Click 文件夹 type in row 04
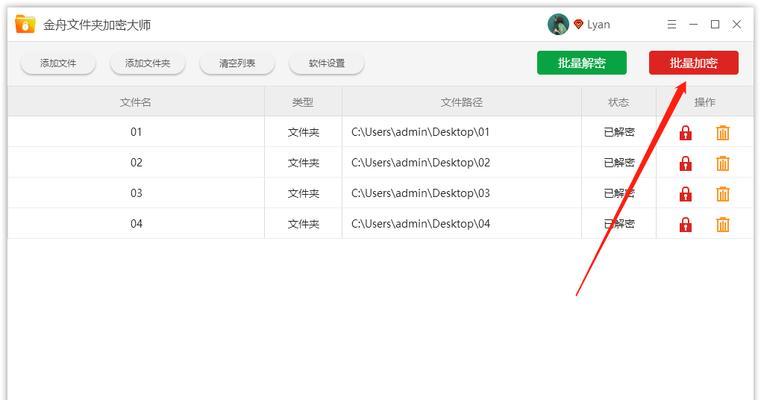 click(303, 224)
